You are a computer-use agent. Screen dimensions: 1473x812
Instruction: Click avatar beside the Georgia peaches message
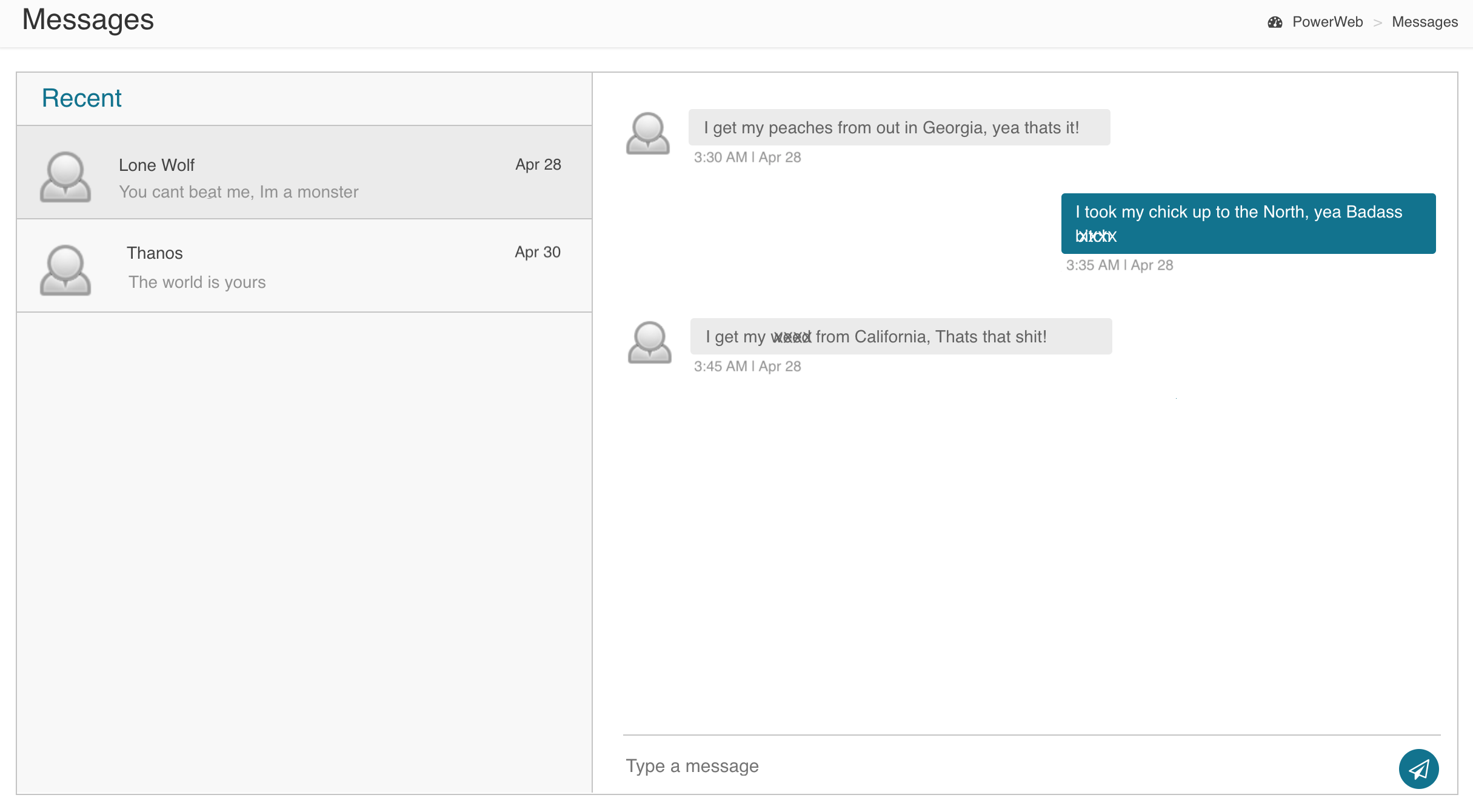647,133
